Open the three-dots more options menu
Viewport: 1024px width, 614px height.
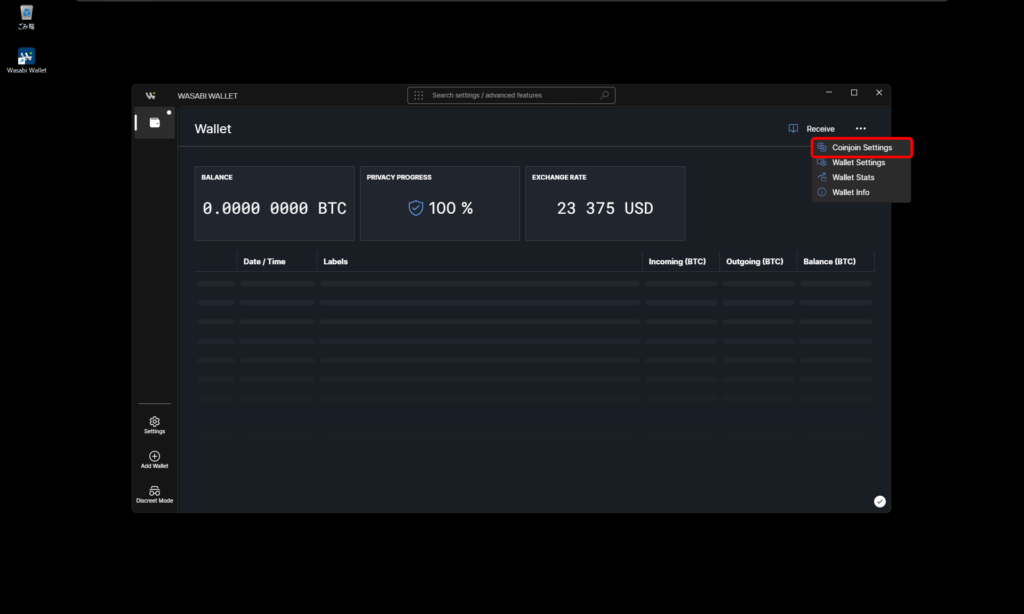(x=861, y=129)
